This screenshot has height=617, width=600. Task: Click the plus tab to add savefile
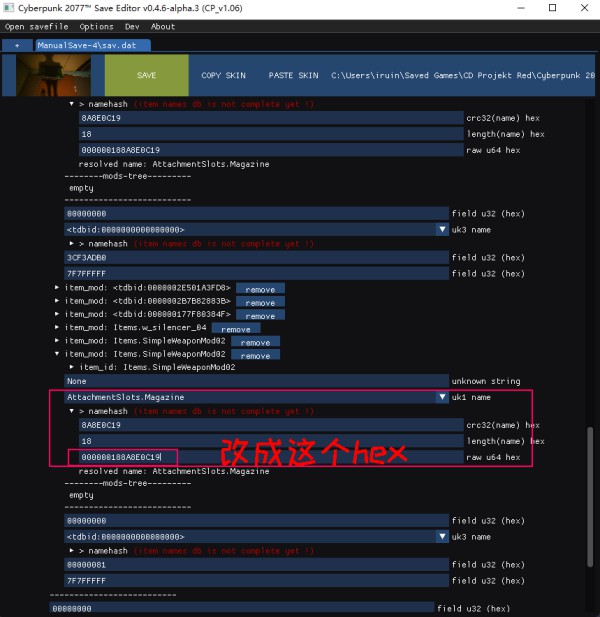point(17,45)
